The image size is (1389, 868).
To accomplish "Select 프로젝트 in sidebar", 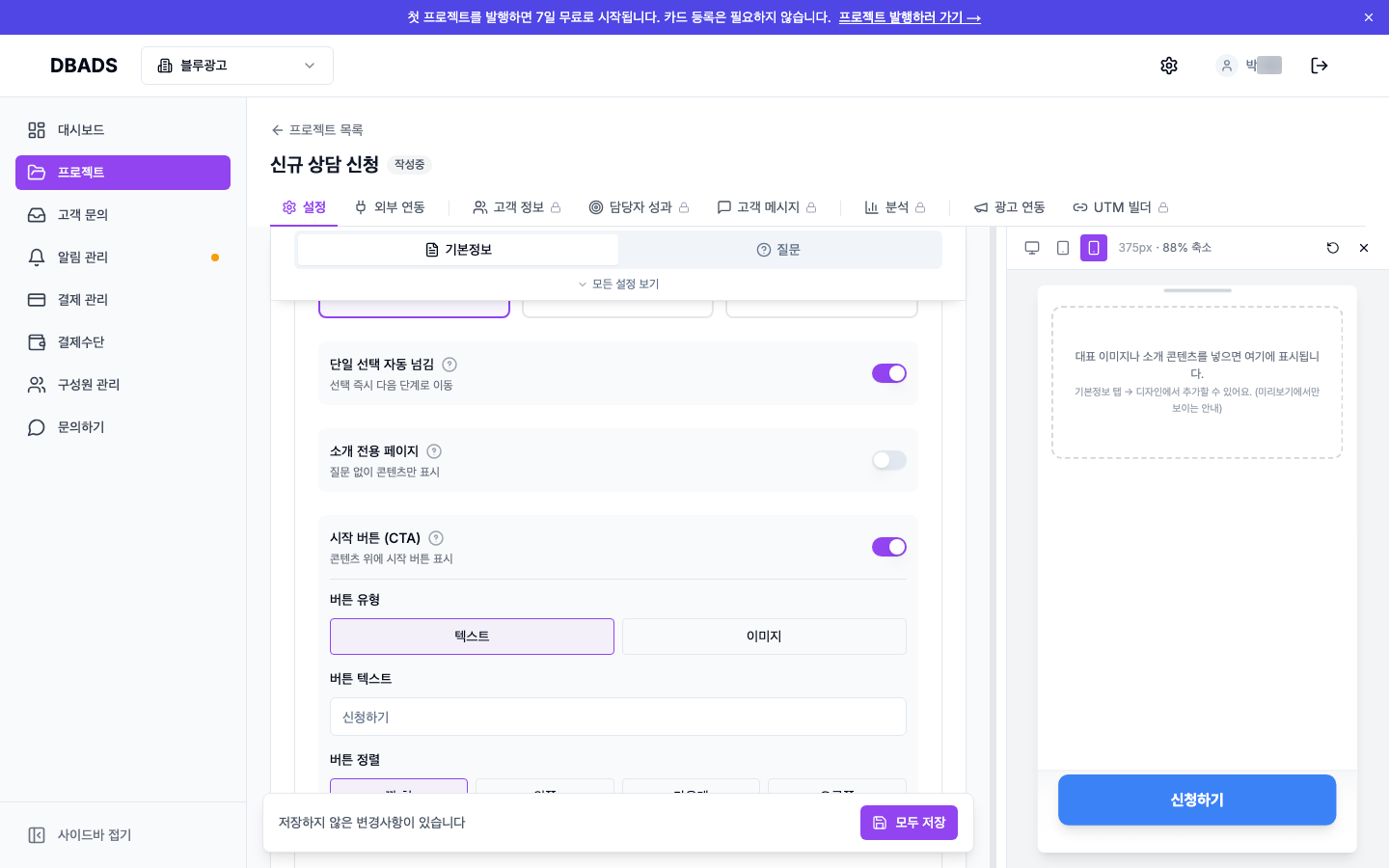I will point(123,173).
